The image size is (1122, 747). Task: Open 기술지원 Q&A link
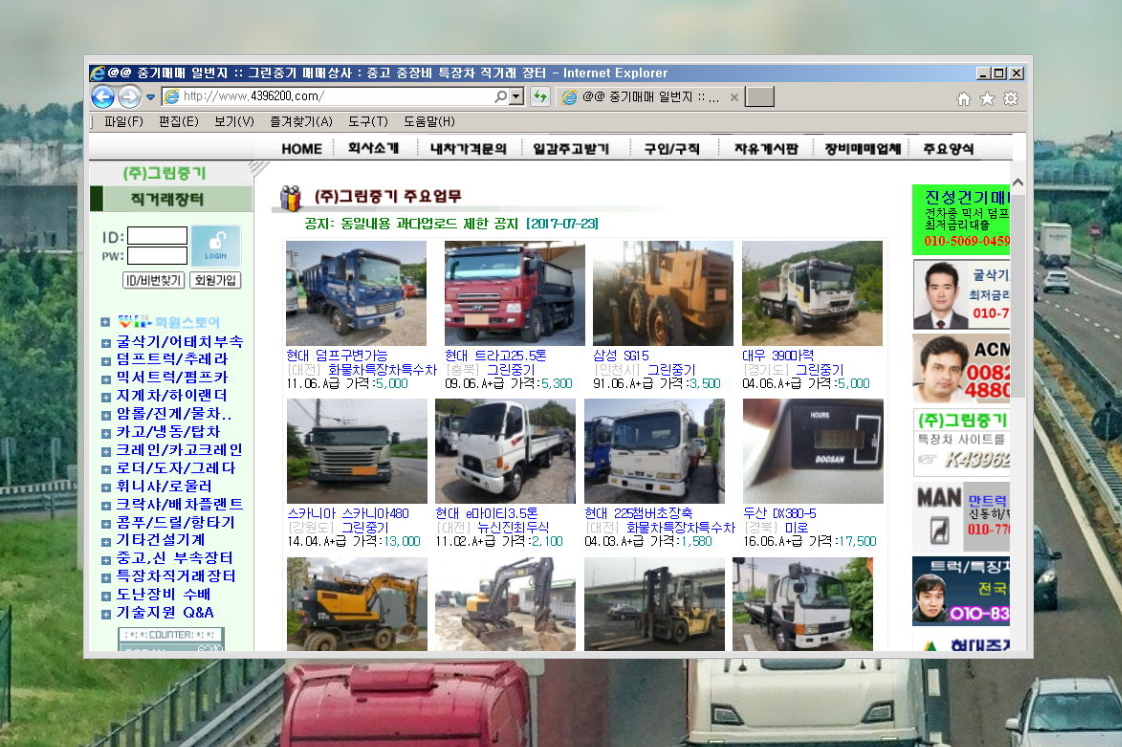[x=165, y=612]
